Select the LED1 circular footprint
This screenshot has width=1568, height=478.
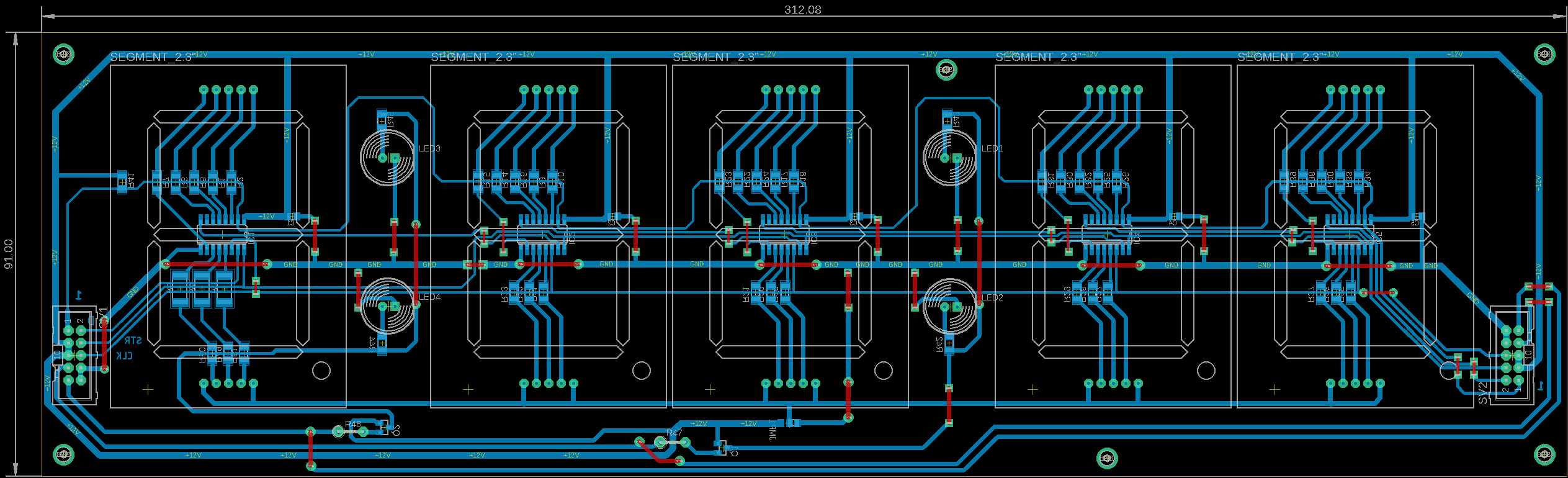pos(950,158)
